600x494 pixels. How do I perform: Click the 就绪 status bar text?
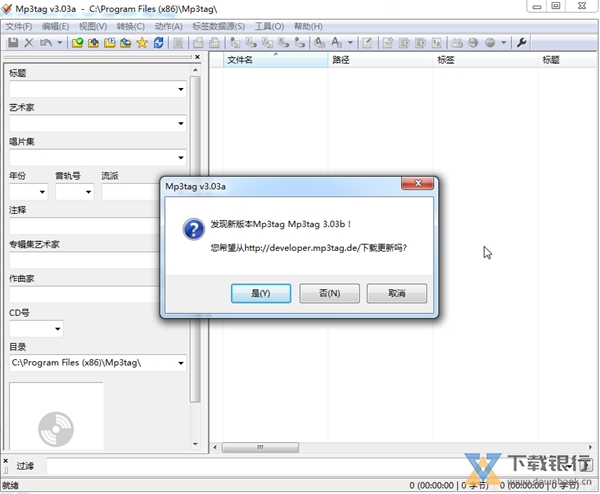click(x=10, y=486)
